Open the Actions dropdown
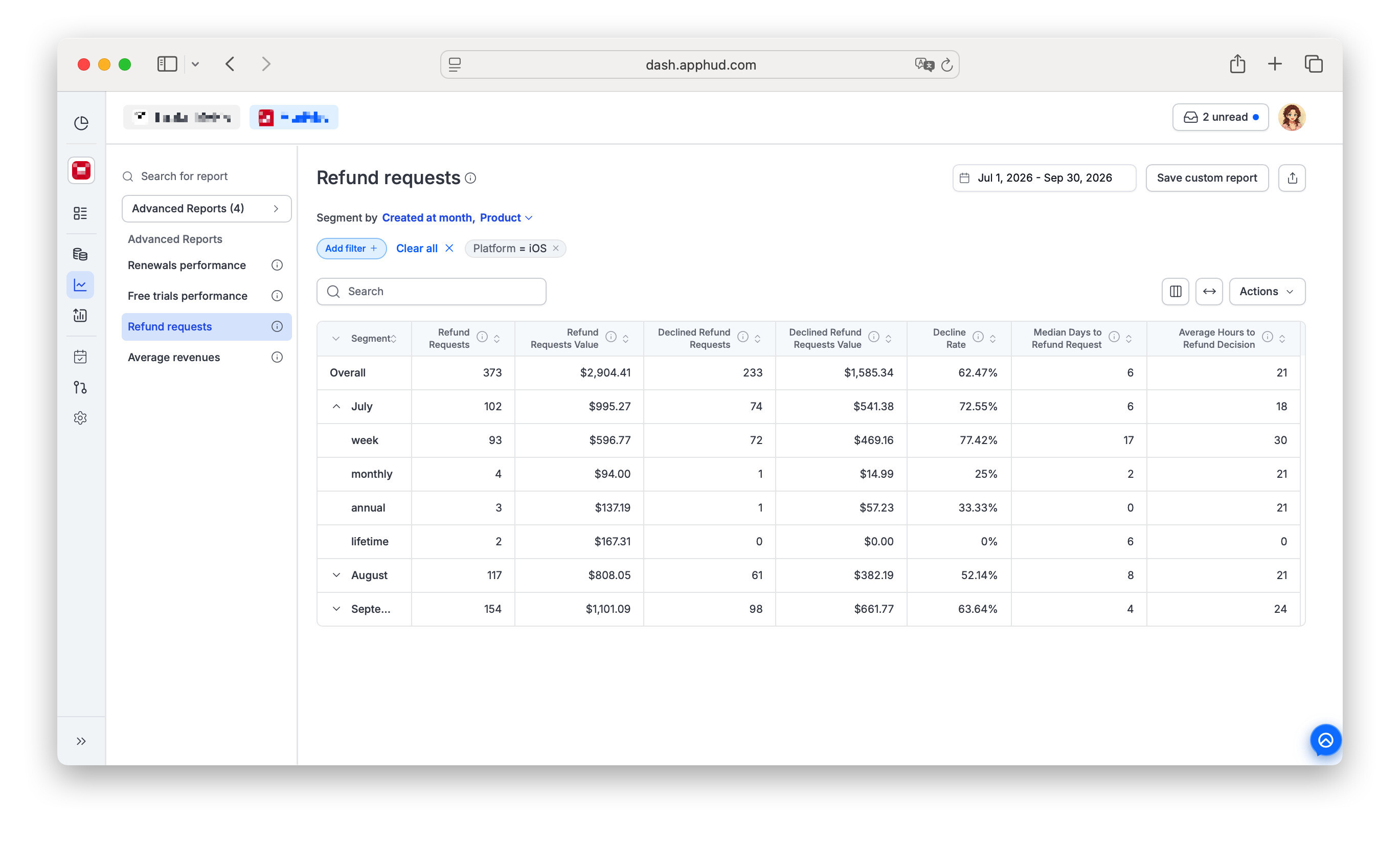 pos(1268,292)
